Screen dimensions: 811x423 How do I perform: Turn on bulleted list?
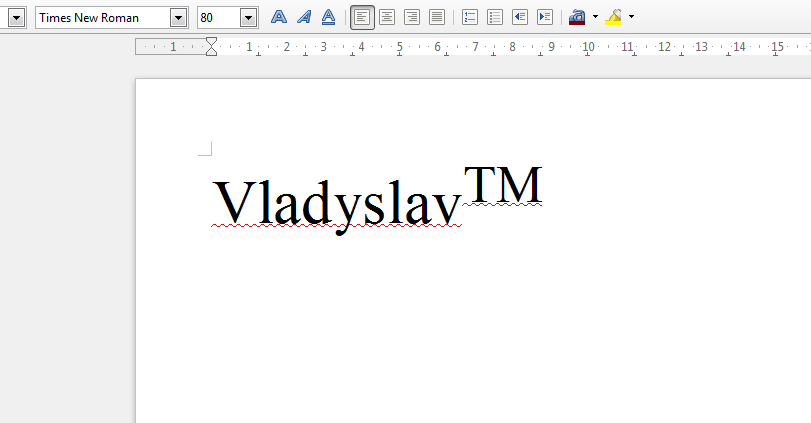coord(495,17)
